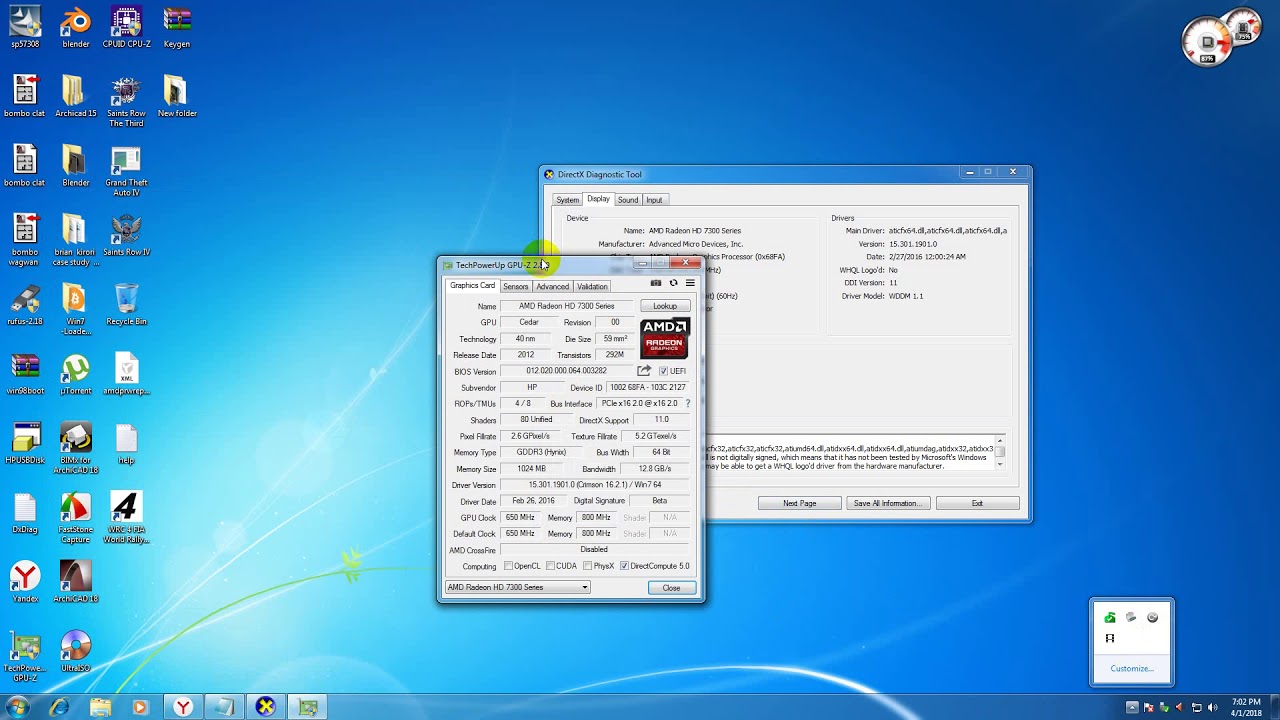Open the GPU-Z hamburger menu
This screenshot has width=1280, height=720.
pos(690,283)
